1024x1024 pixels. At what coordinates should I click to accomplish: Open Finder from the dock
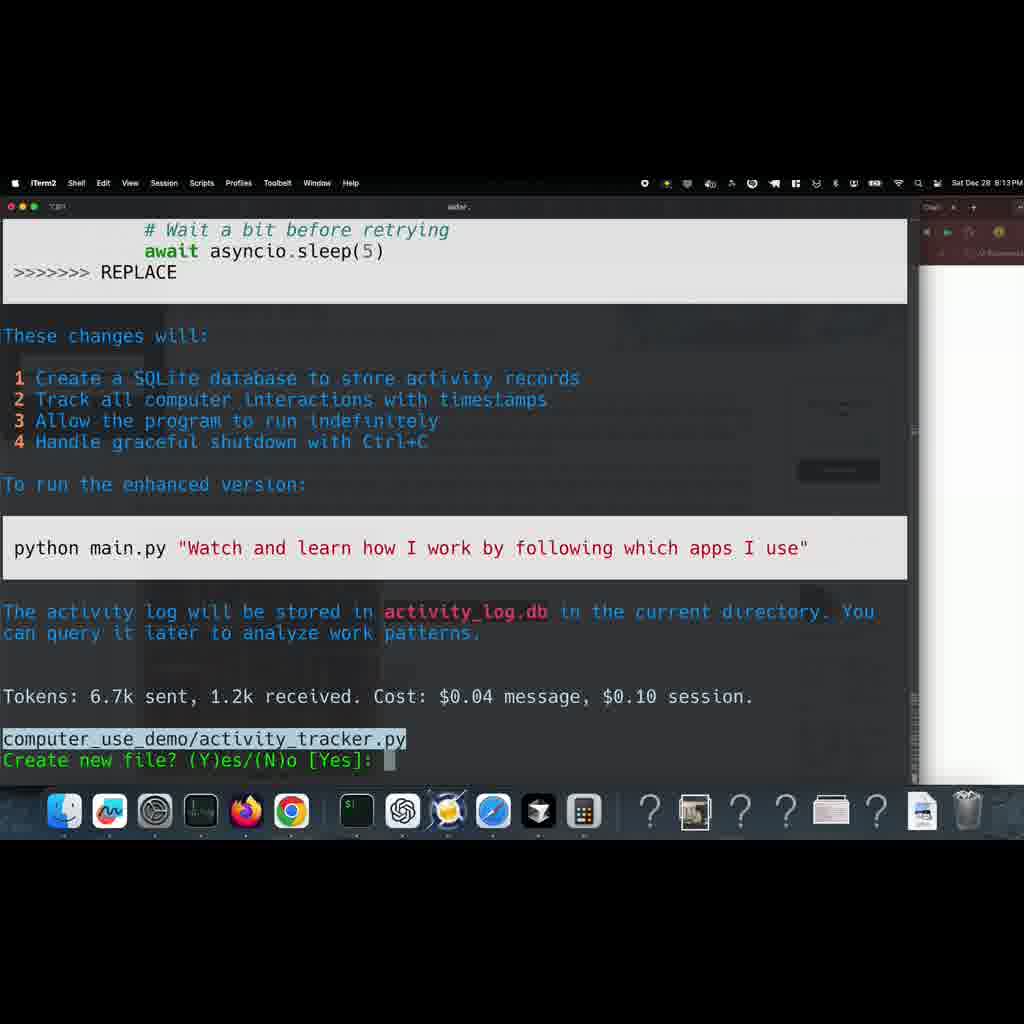65,811
